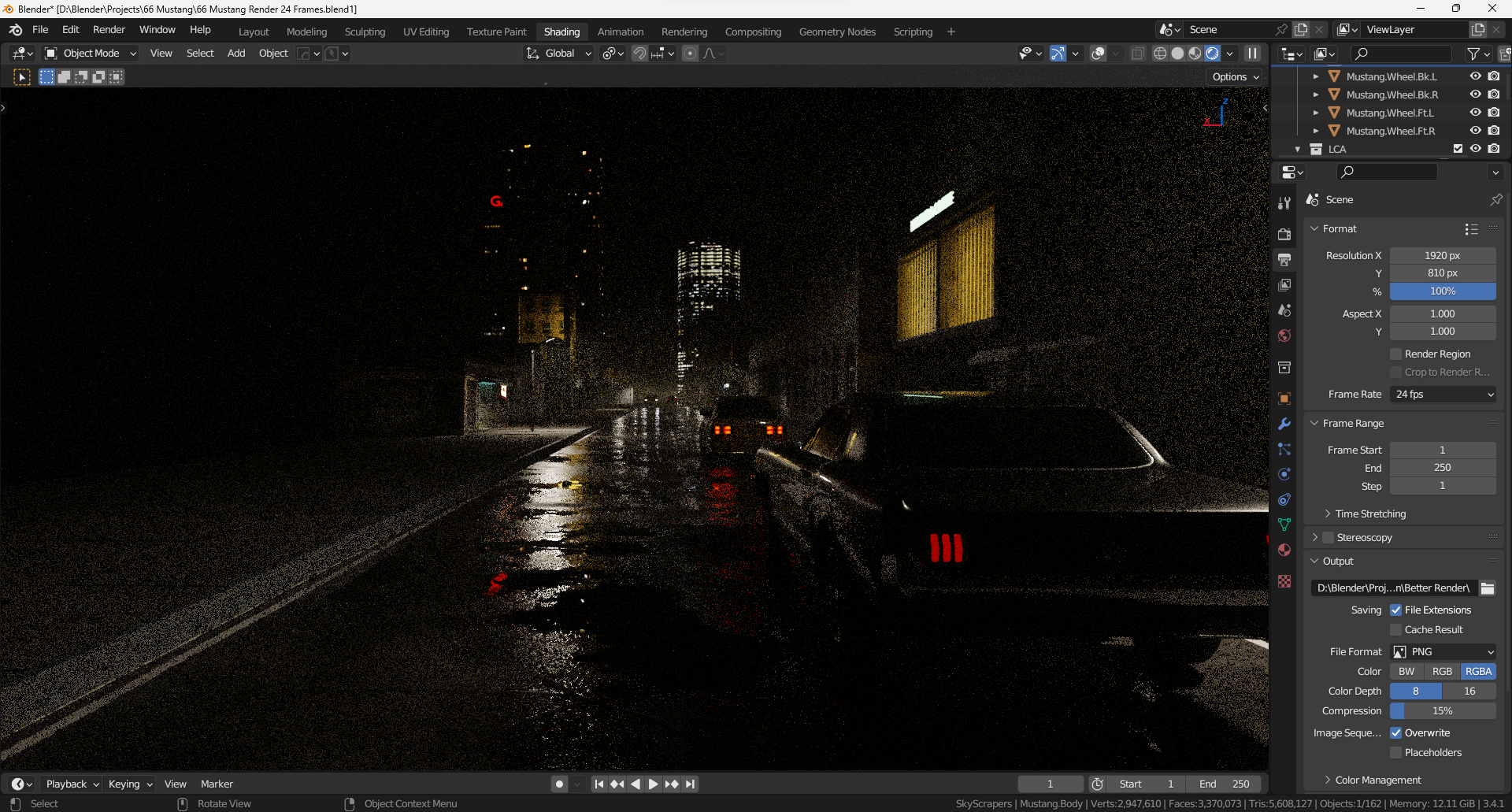Expand the Time Stretching panel
This screenshot has width=1512, height=812.
tap(1369, 514)
